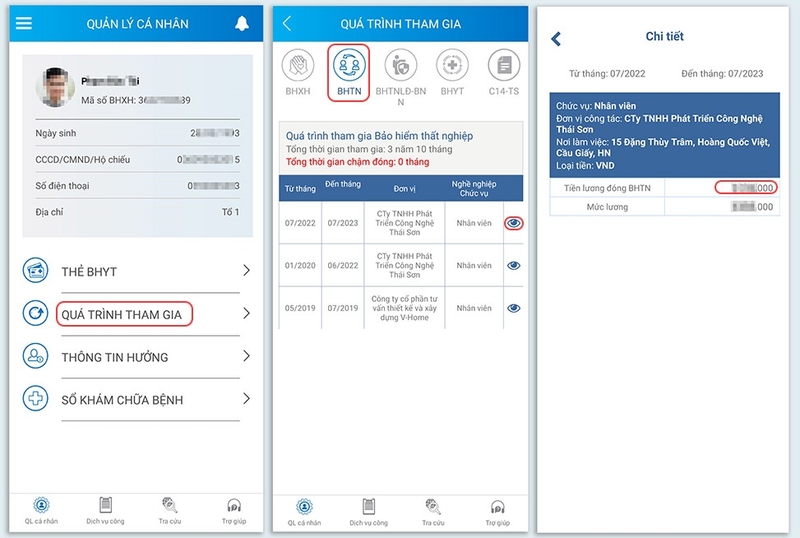The width and height of the screenshot is (800, 538).
Task: Expand the Sổ khám chữa bệnh chevron
Action: (246, 398)
